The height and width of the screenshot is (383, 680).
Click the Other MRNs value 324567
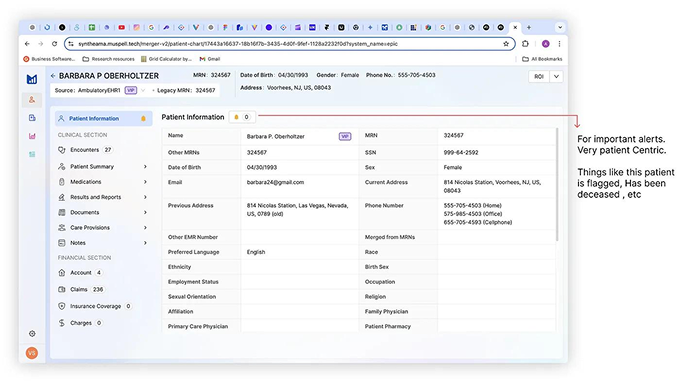coord(257,153)
